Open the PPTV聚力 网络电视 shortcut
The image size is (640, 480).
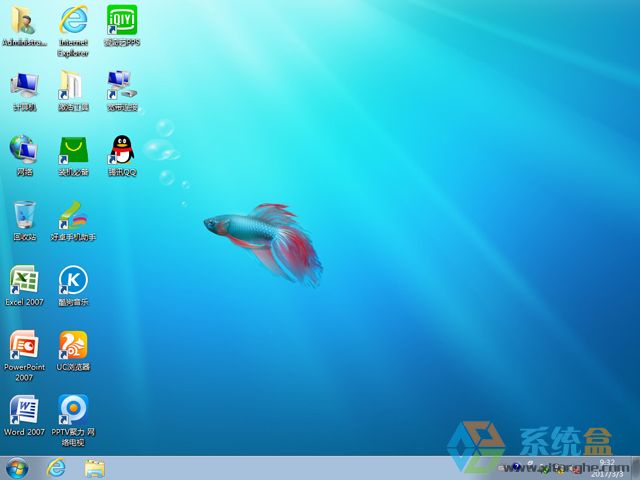tap(73, 420)
